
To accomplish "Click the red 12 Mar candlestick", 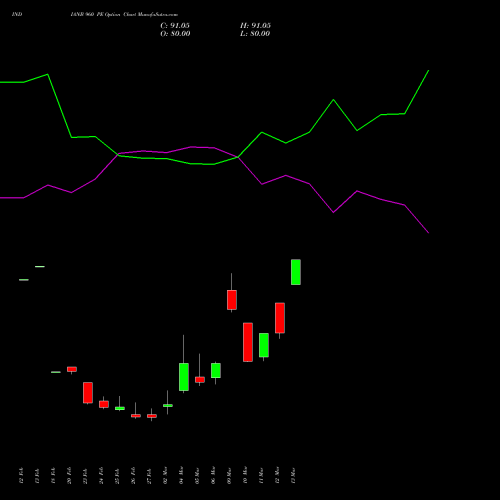I will (280, 318).
